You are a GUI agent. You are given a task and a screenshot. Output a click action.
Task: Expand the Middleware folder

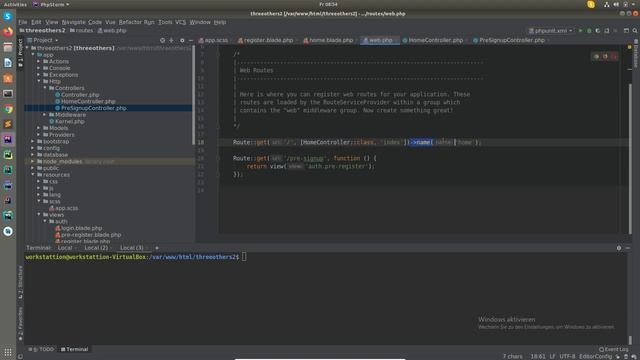pos(45,115)
